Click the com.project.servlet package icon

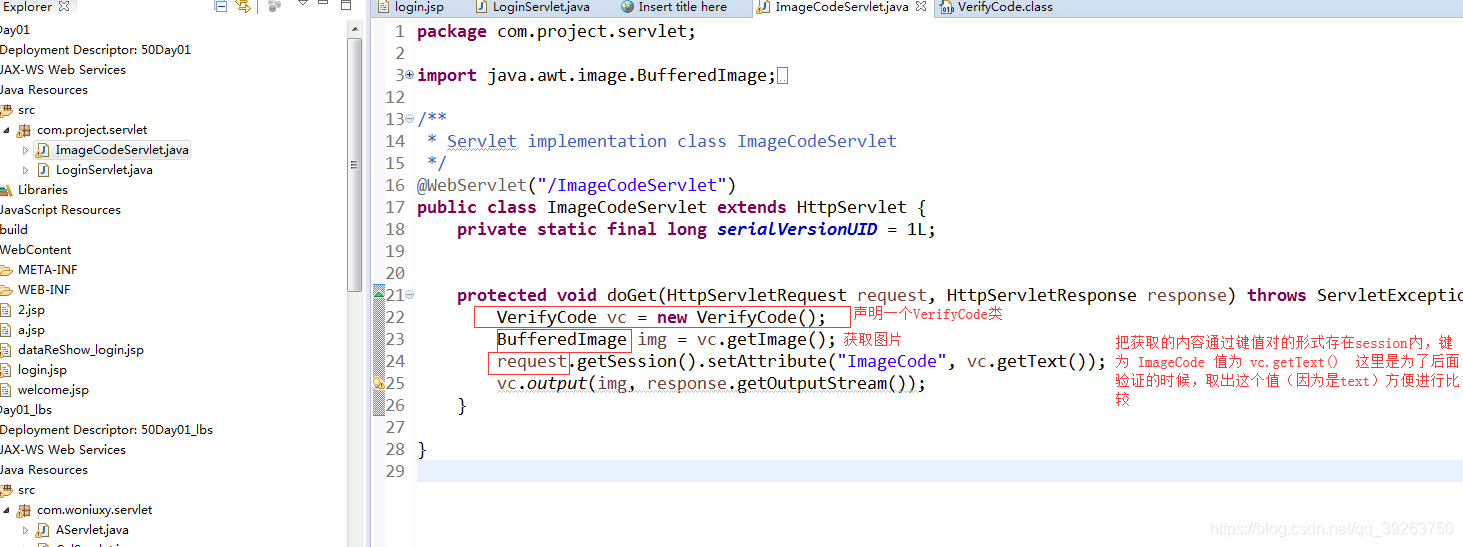(x=24, y=130)
